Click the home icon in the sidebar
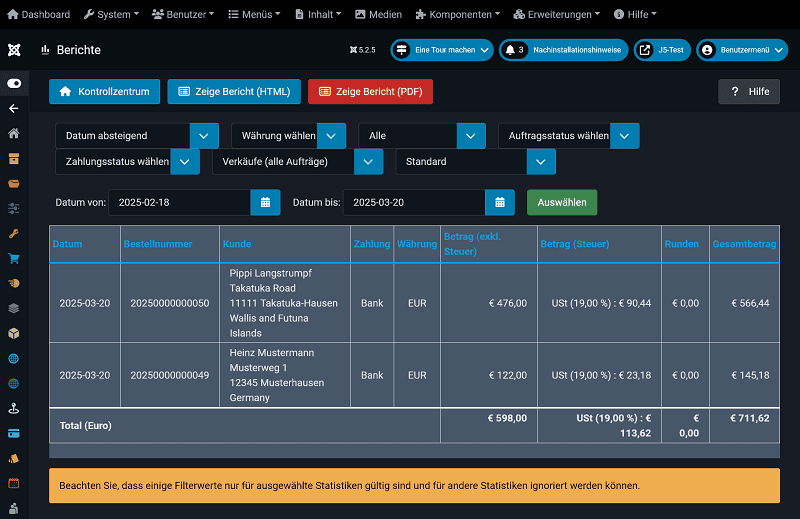Screen dimensions: 800x519 pyautogui.click(x=14, y=133)
